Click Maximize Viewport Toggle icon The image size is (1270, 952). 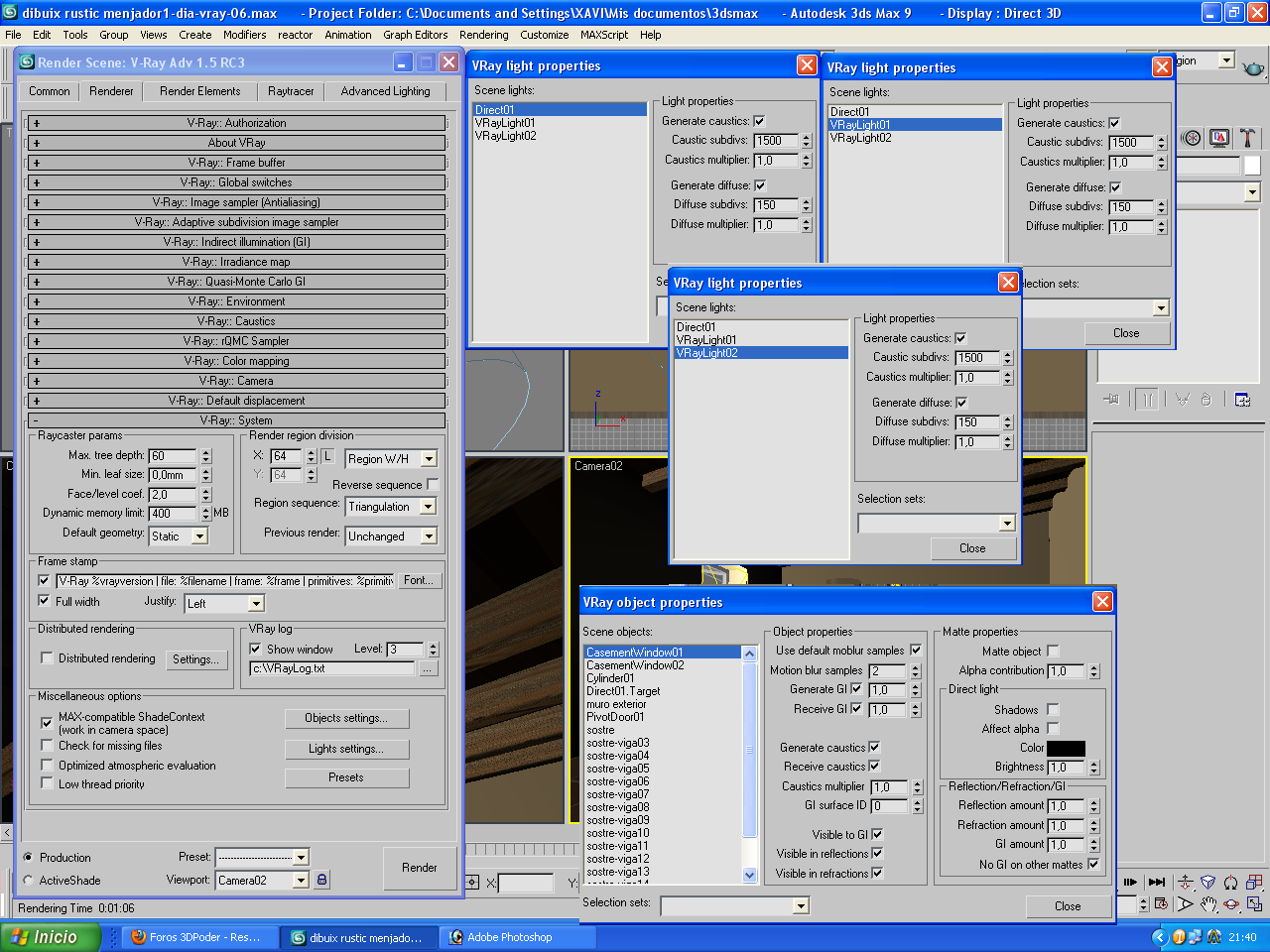pyautogui.click(x=1254, y=904)
